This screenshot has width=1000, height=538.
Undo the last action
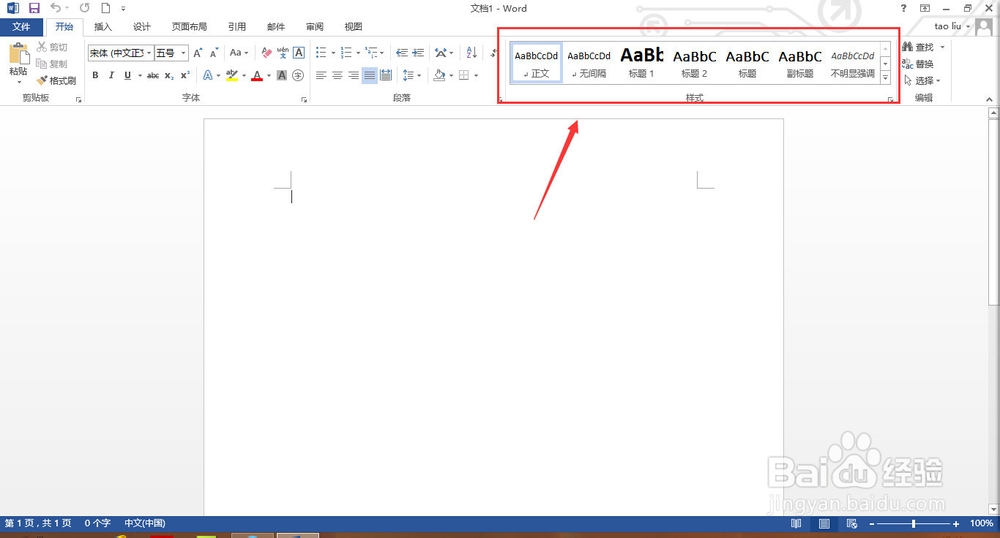(x=55, y=8)
